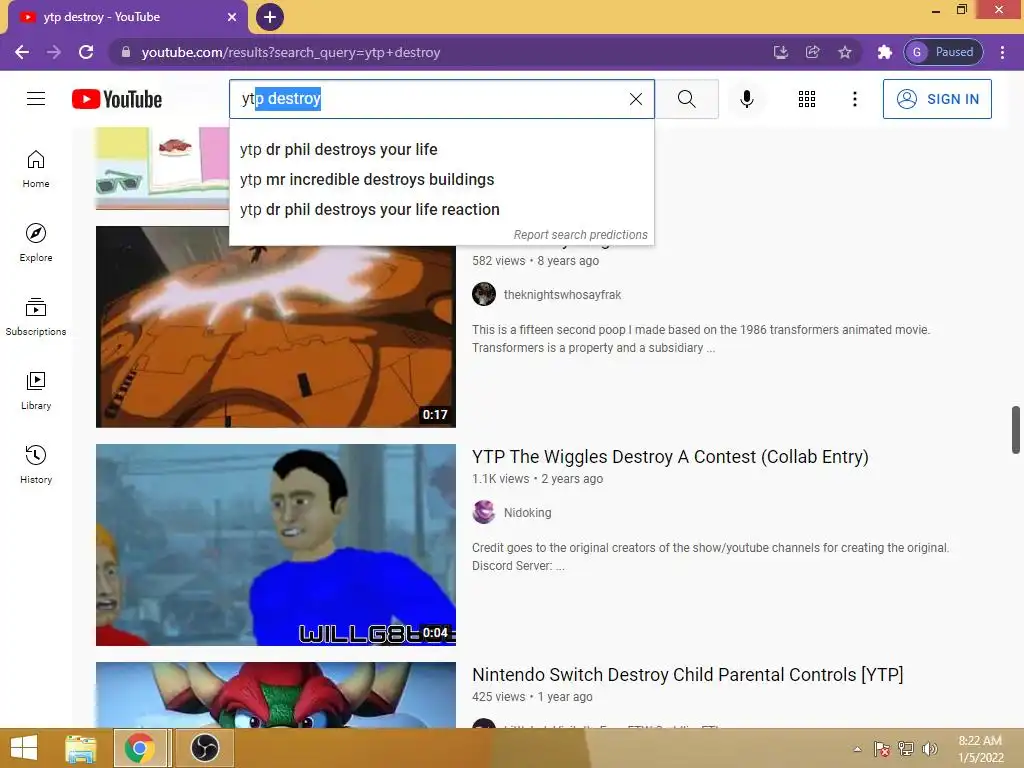The height and width of the screenshot is (768, 1024).
Task: Click the page vertical scrollbar thumb
Action: [1016, 430]
